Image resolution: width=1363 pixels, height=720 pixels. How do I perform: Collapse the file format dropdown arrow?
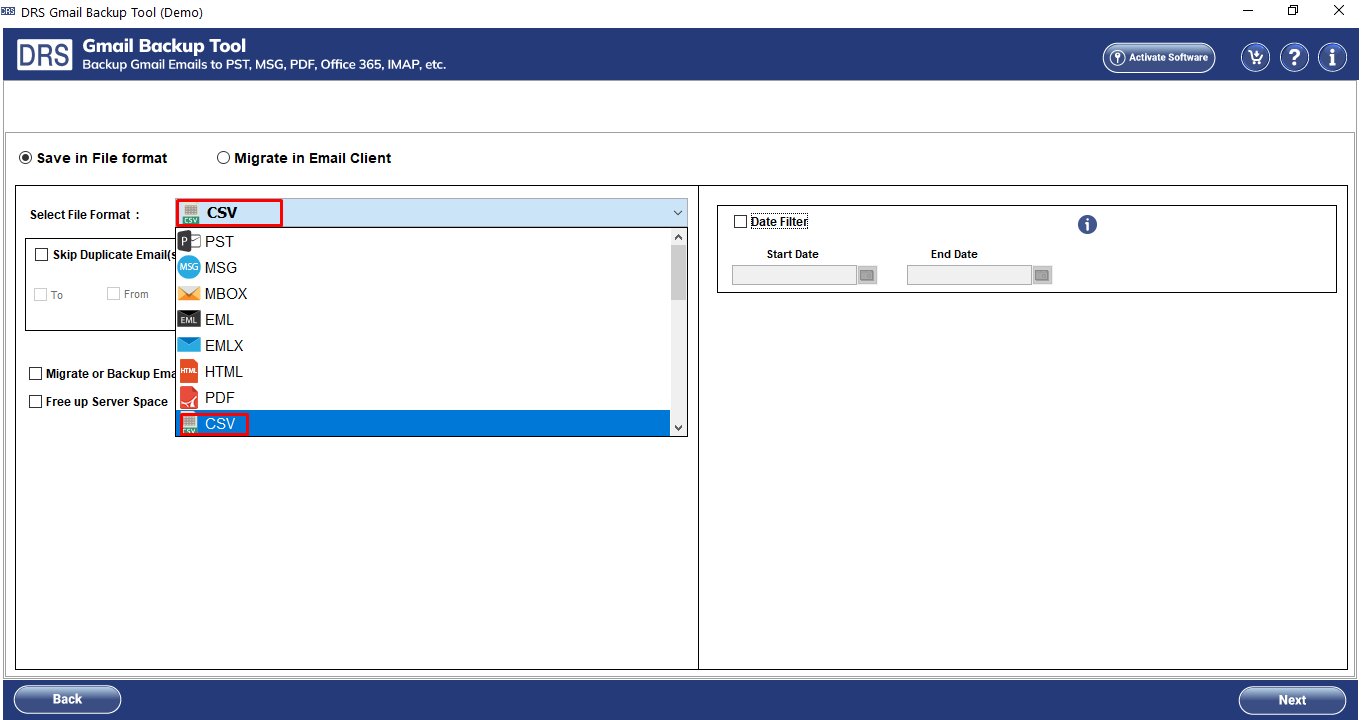tap(677, 213)
